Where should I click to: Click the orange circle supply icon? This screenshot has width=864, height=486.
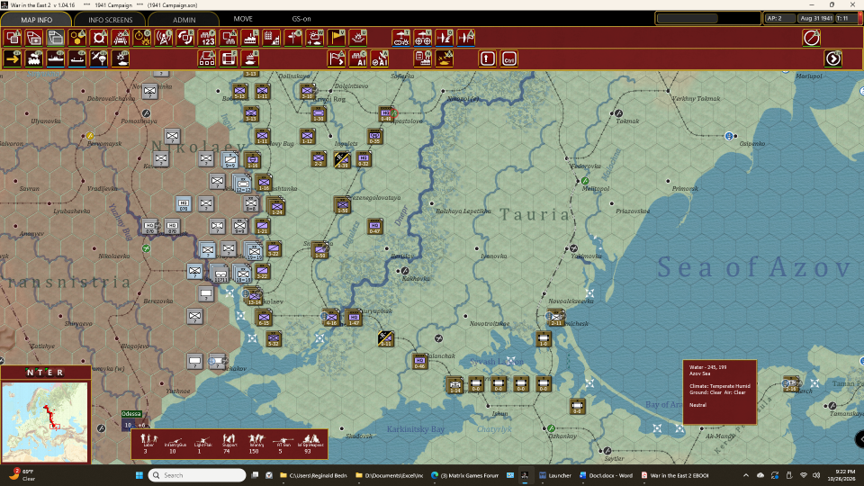point(142,38)
